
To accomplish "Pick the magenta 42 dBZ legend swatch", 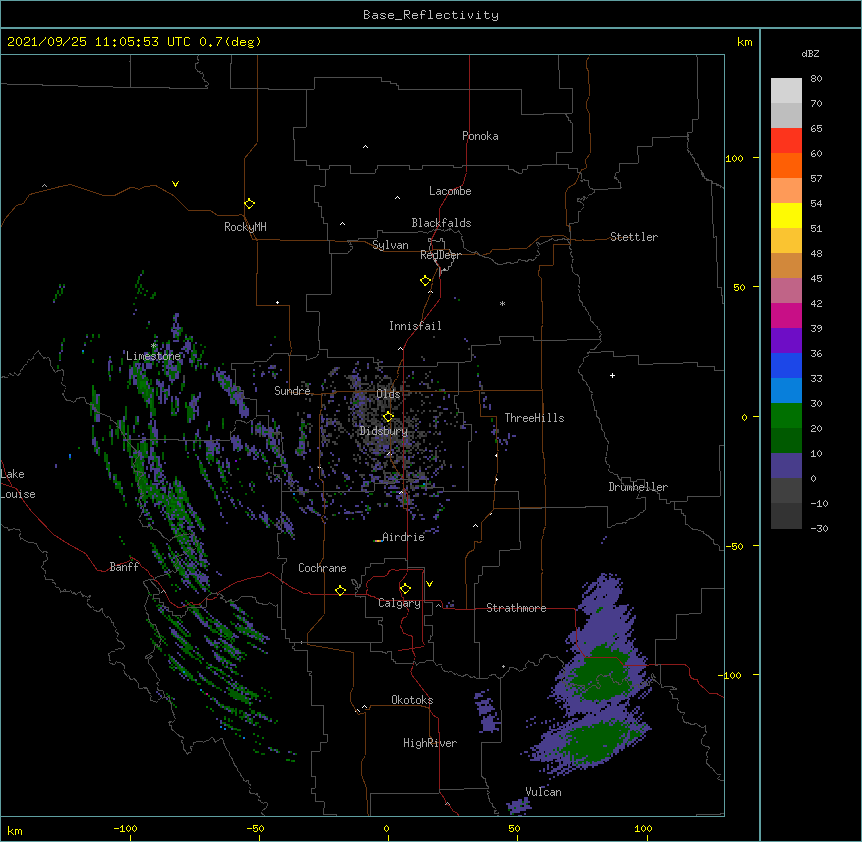I will point(786,315).
